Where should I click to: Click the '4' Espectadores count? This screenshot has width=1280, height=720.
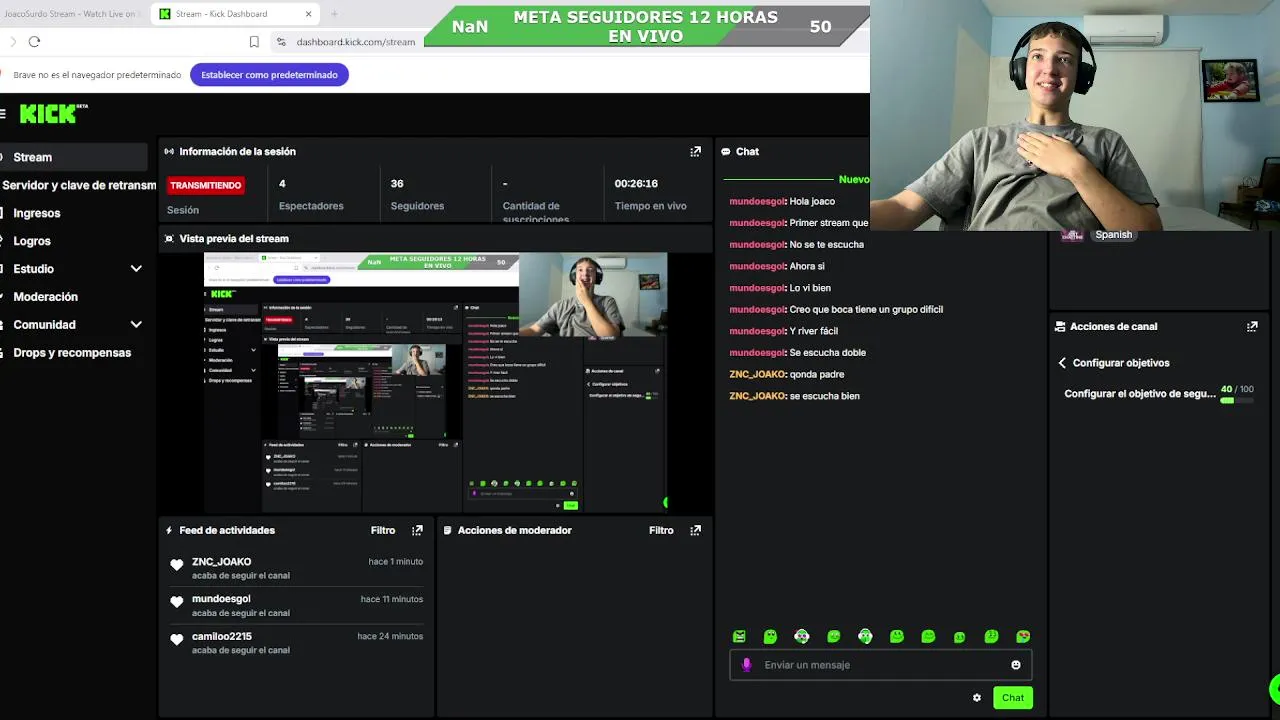282,184
